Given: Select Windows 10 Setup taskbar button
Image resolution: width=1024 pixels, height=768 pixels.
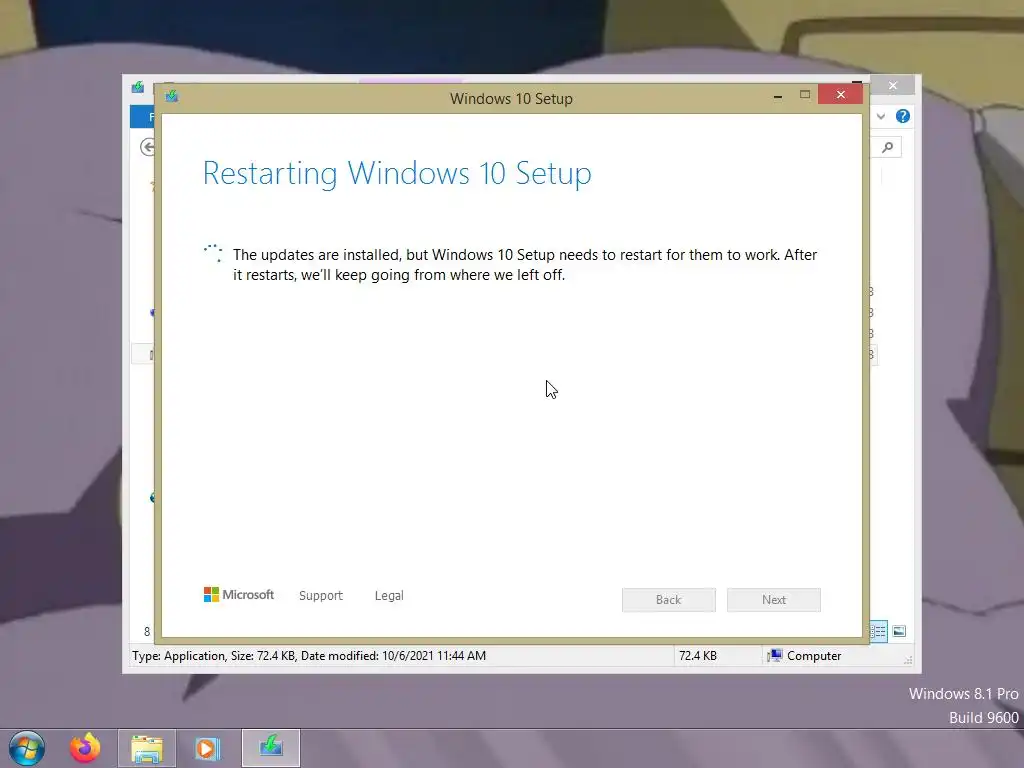Looking at the screenshot, I should pos(271,748).
